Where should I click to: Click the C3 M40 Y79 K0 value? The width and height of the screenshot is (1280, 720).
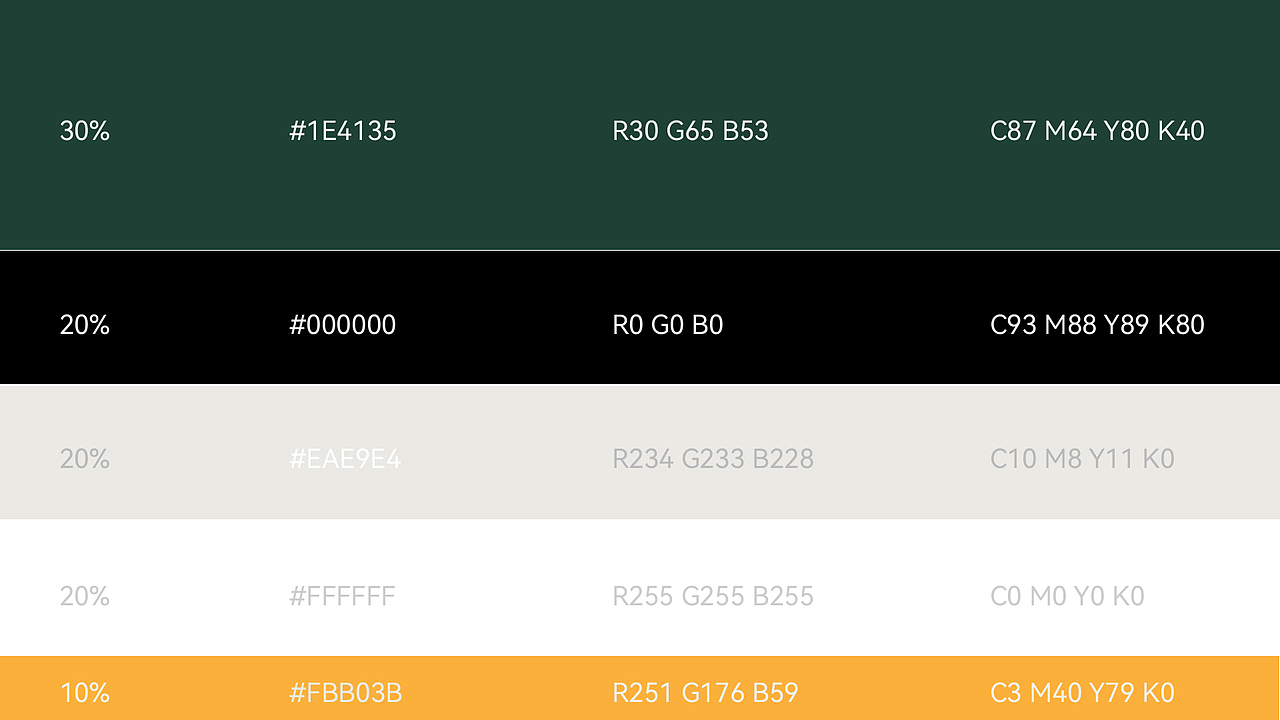pos(1082,693)
